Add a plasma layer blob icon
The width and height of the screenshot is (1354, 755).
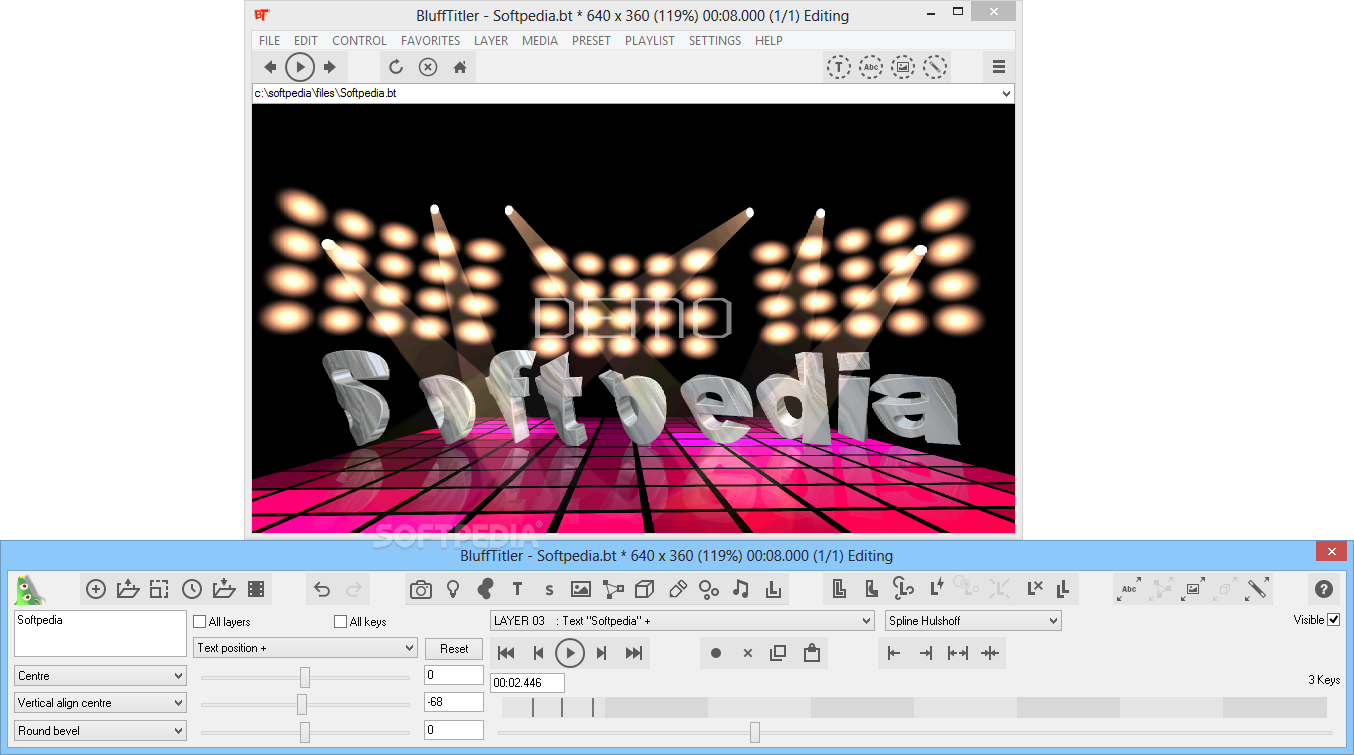tap(485, 589)
